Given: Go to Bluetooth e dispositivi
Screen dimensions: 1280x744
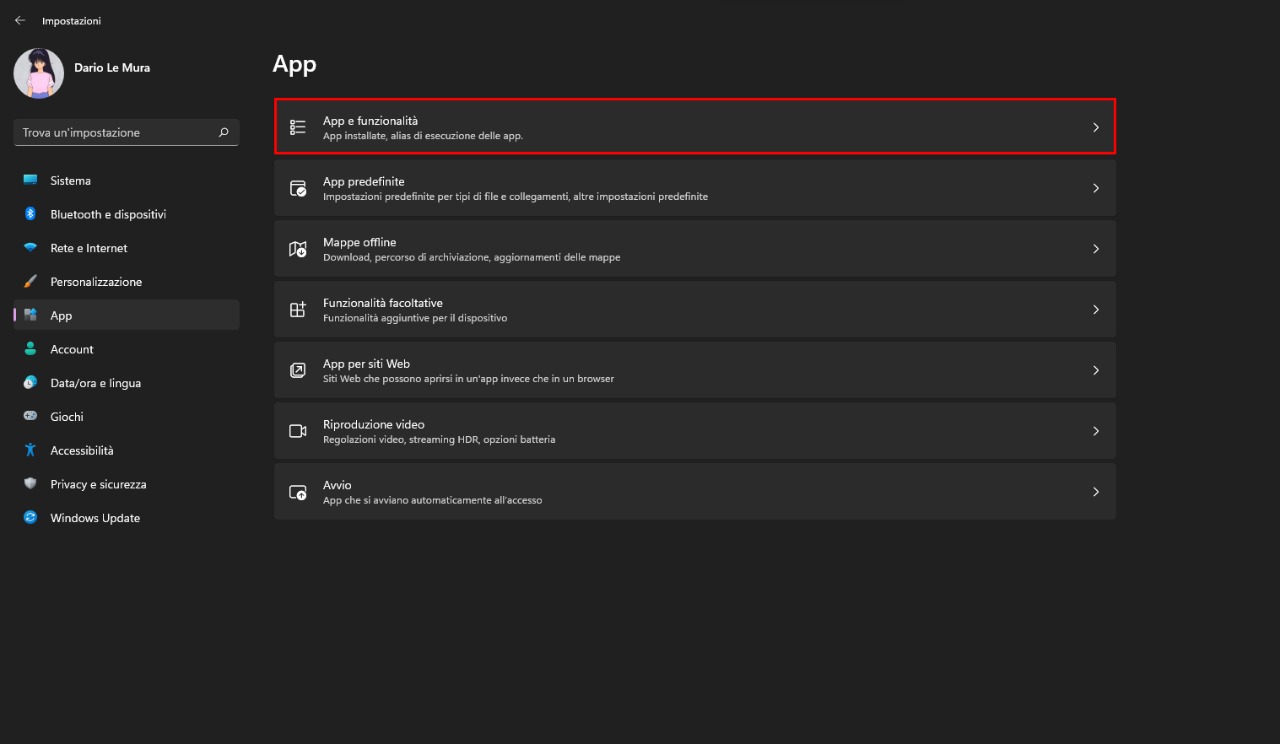Looking at the screenshot, I should click(126, 214).
